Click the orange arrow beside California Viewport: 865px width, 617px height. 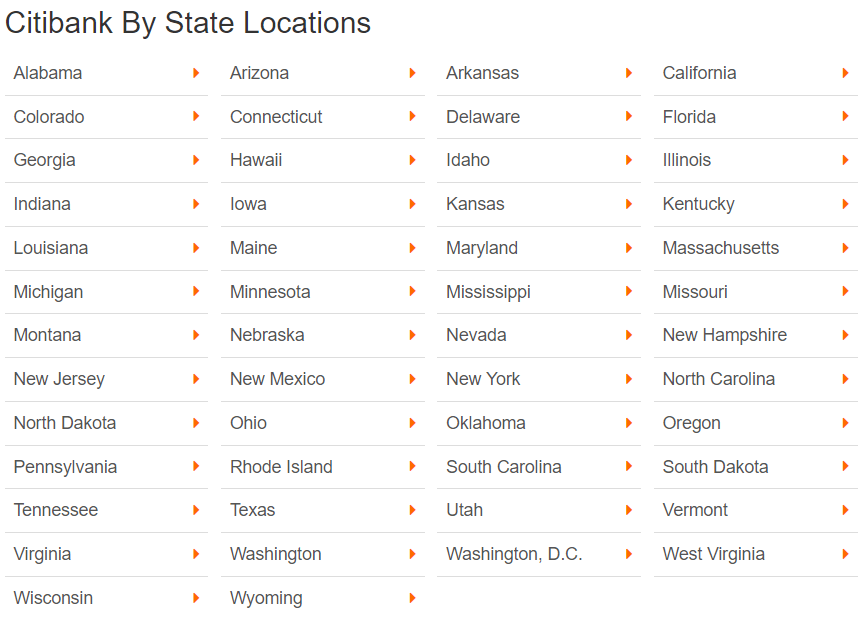pyautogui.click(x=844, y=73)
